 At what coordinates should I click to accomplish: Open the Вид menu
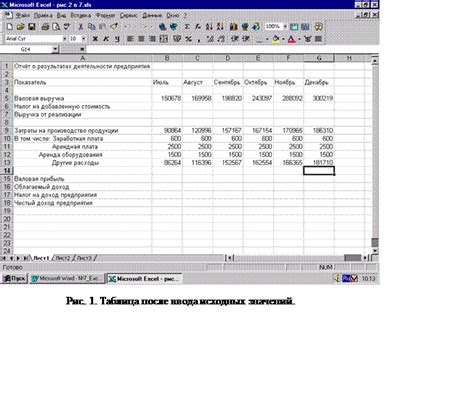pyautogui.click(x=61, y=15)
